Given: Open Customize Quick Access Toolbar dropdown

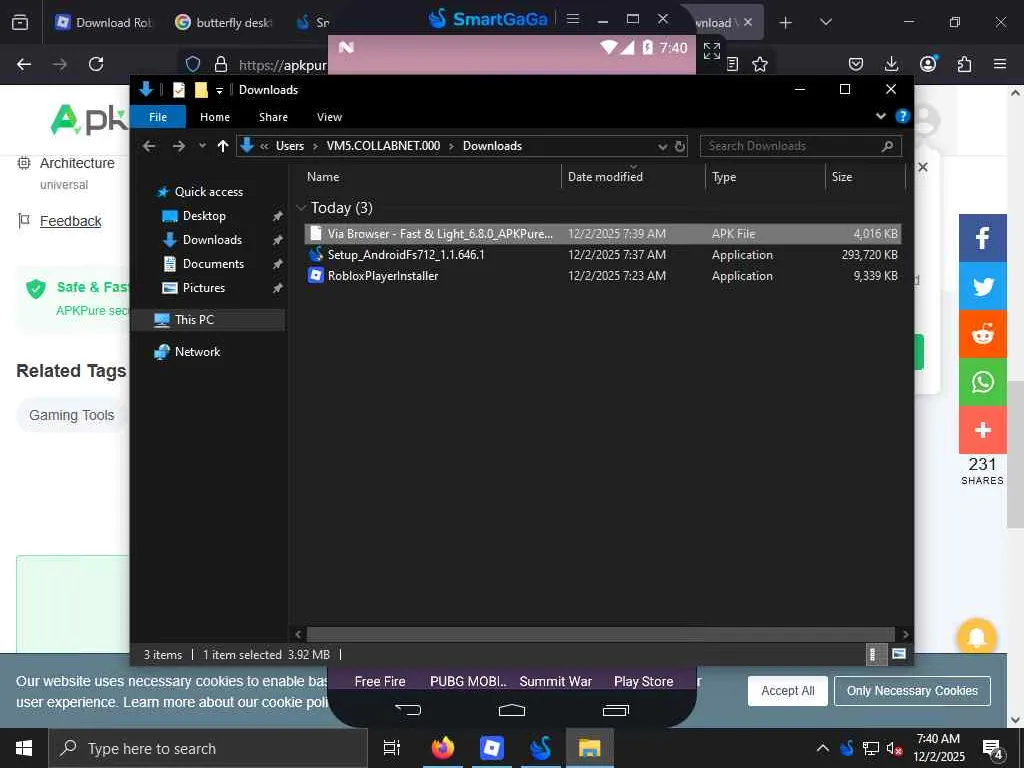Looking at the screenshot, I should [219, 90].
